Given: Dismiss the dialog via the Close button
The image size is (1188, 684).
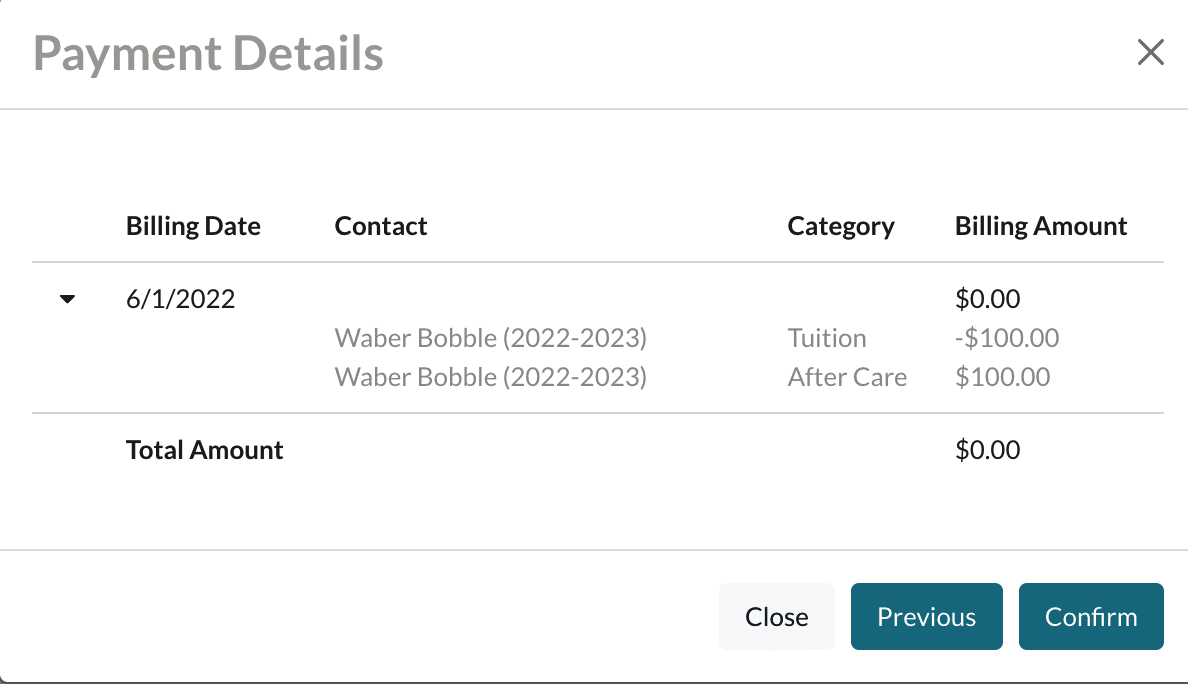Looking at the screenshot, I should coord(776,616).
